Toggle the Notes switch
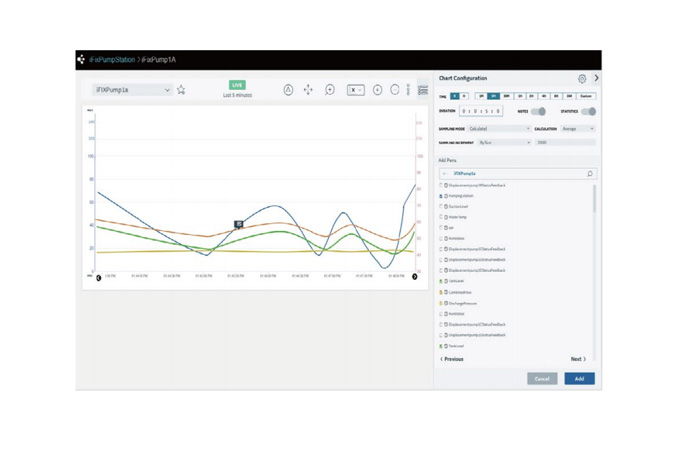 coord(539,112)
